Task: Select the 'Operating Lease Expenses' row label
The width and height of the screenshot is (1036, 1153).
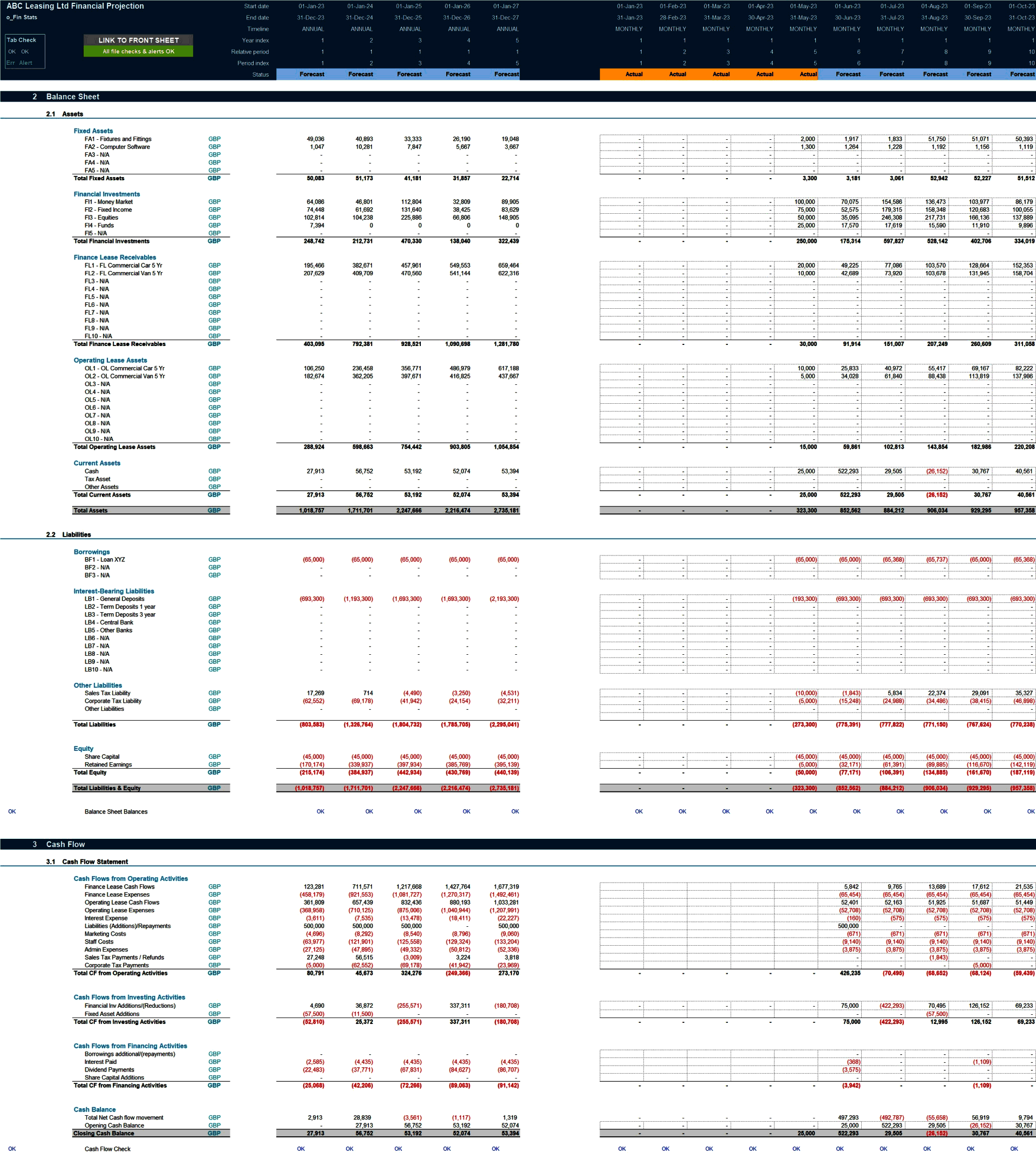Action: 120,911
